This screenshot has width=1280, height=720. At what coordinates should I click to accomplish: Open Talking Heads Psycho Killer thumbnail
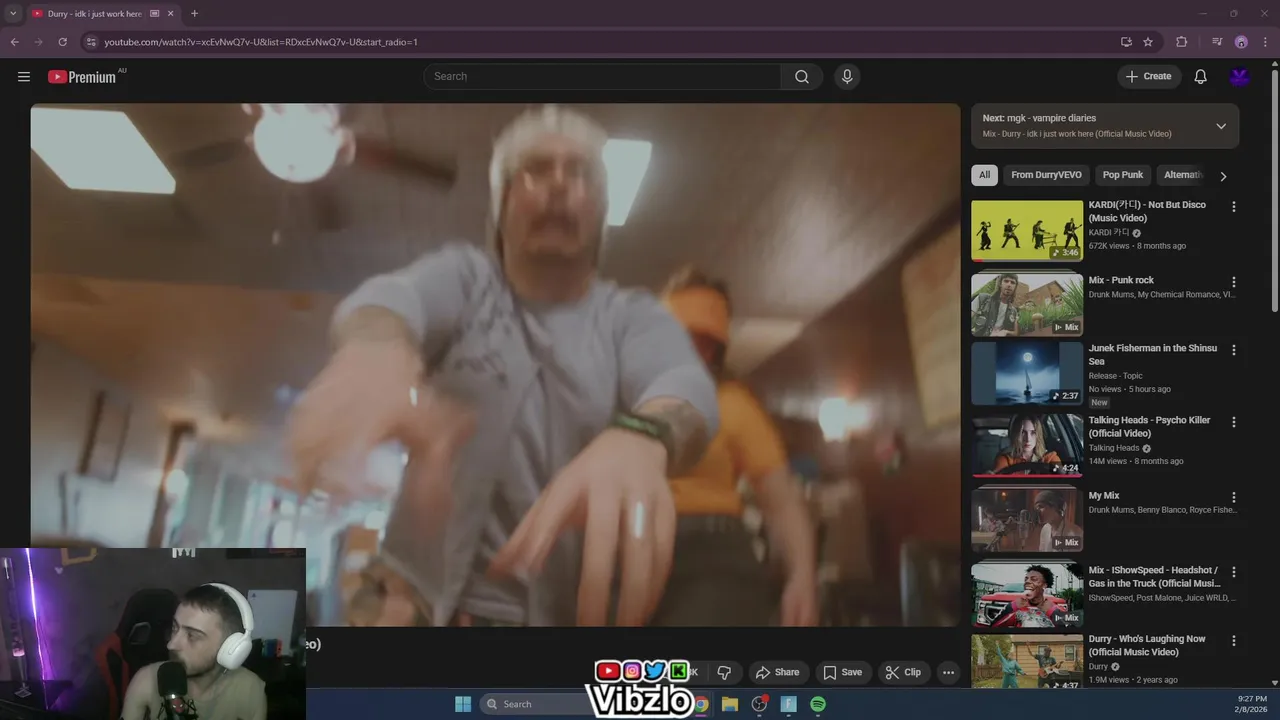1027,446
